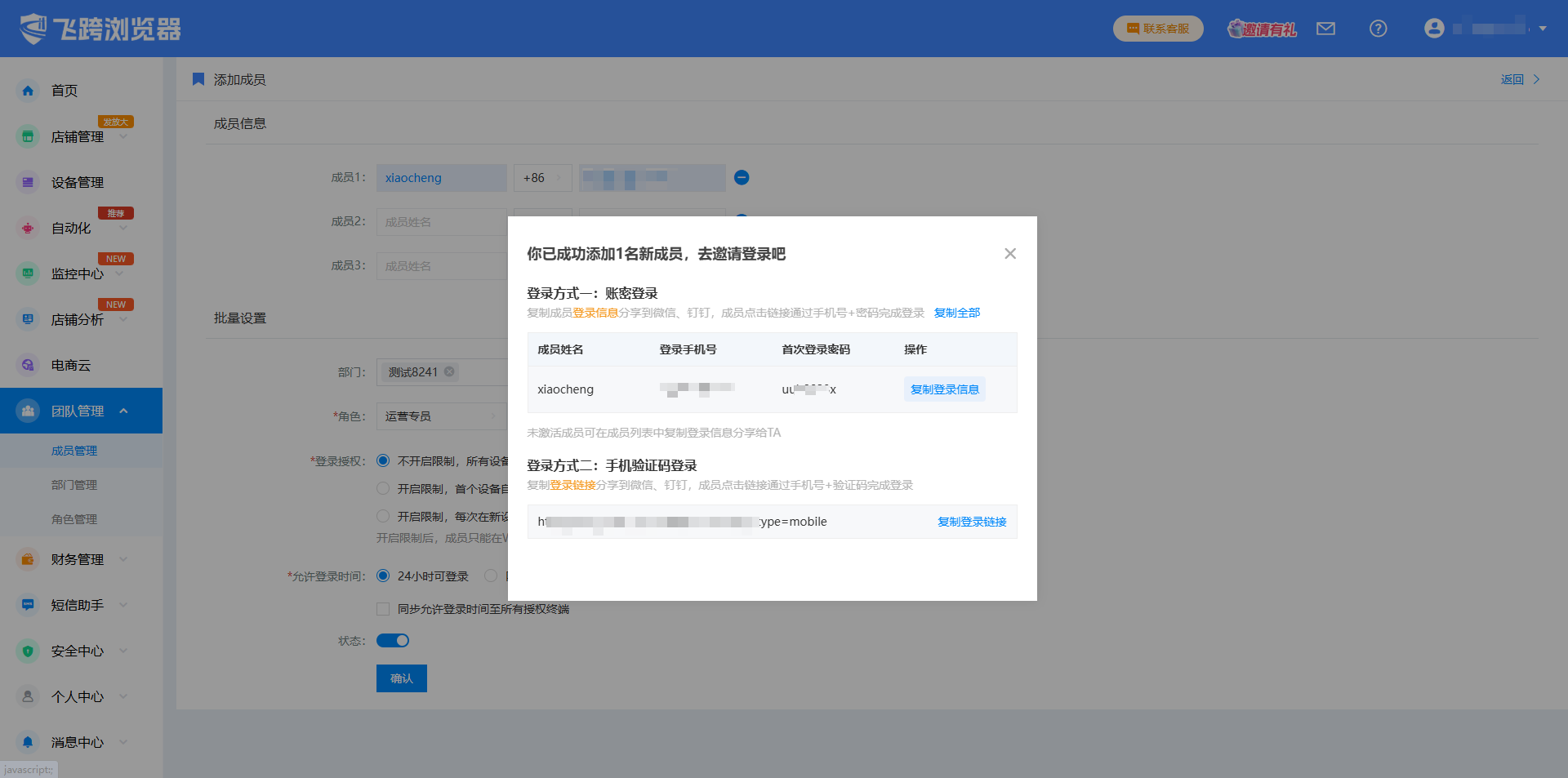Click the security center shield icon
The image size is (1568, 778).
pyautogui.click(x=28, y=651)
